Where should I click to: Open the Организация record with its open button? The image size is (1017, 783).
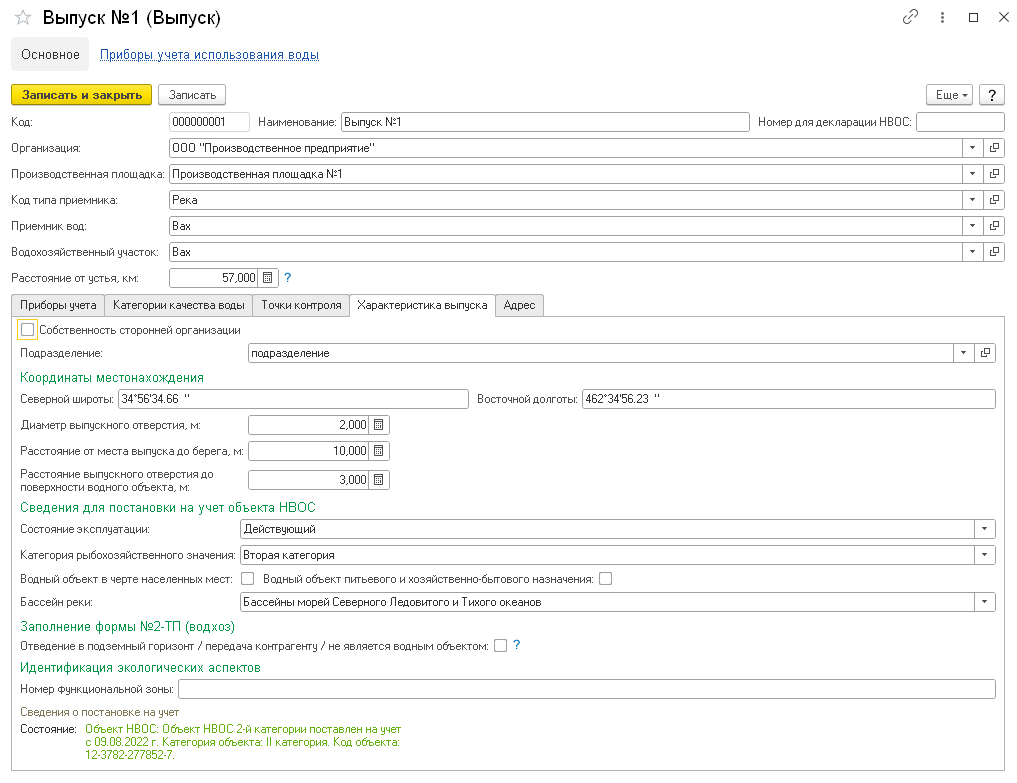[994, 148]
